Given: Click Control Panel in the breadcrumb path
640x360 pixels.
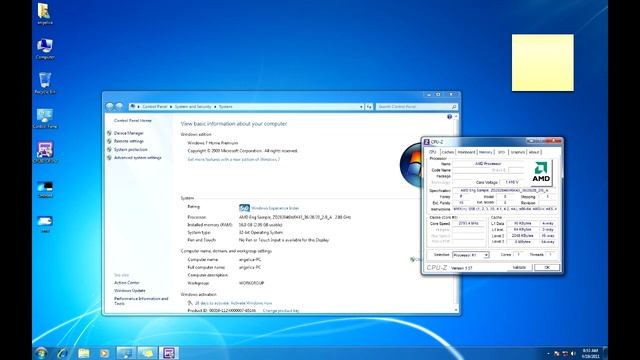Looking at the screenshot, I should tap(155, 107).
